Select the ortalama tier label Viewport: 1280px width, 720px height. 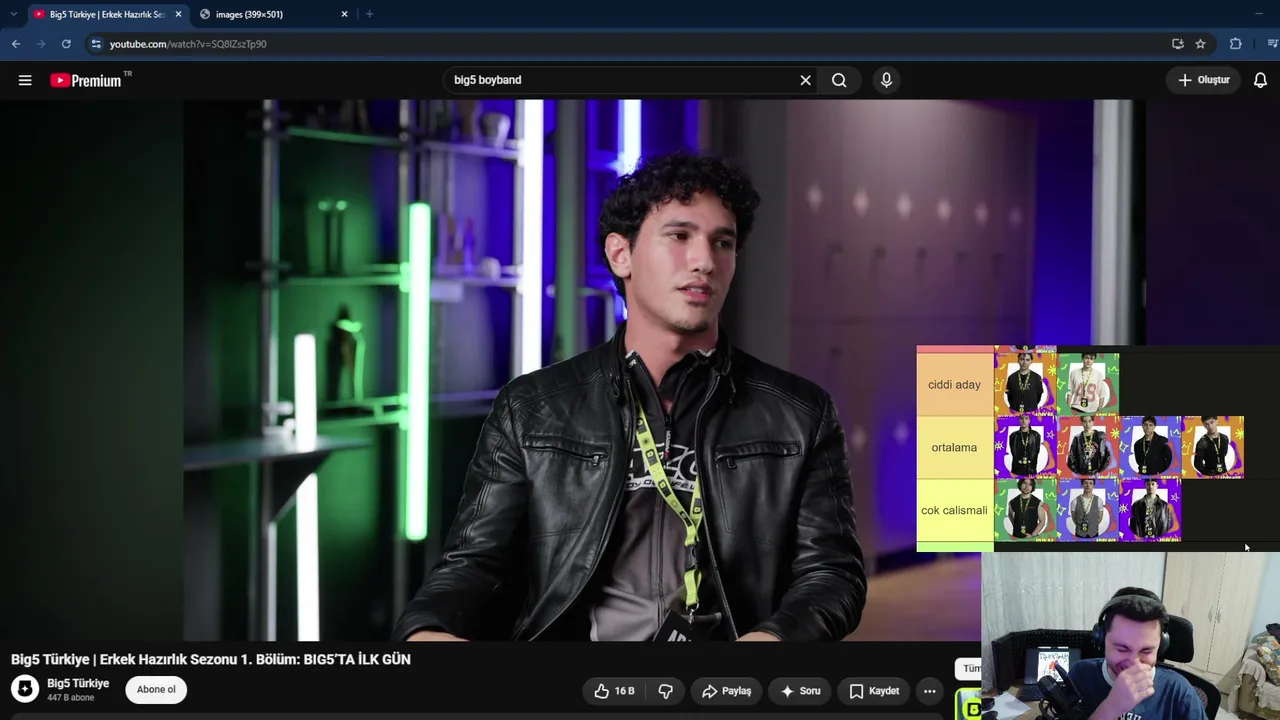tap(954, 448)
